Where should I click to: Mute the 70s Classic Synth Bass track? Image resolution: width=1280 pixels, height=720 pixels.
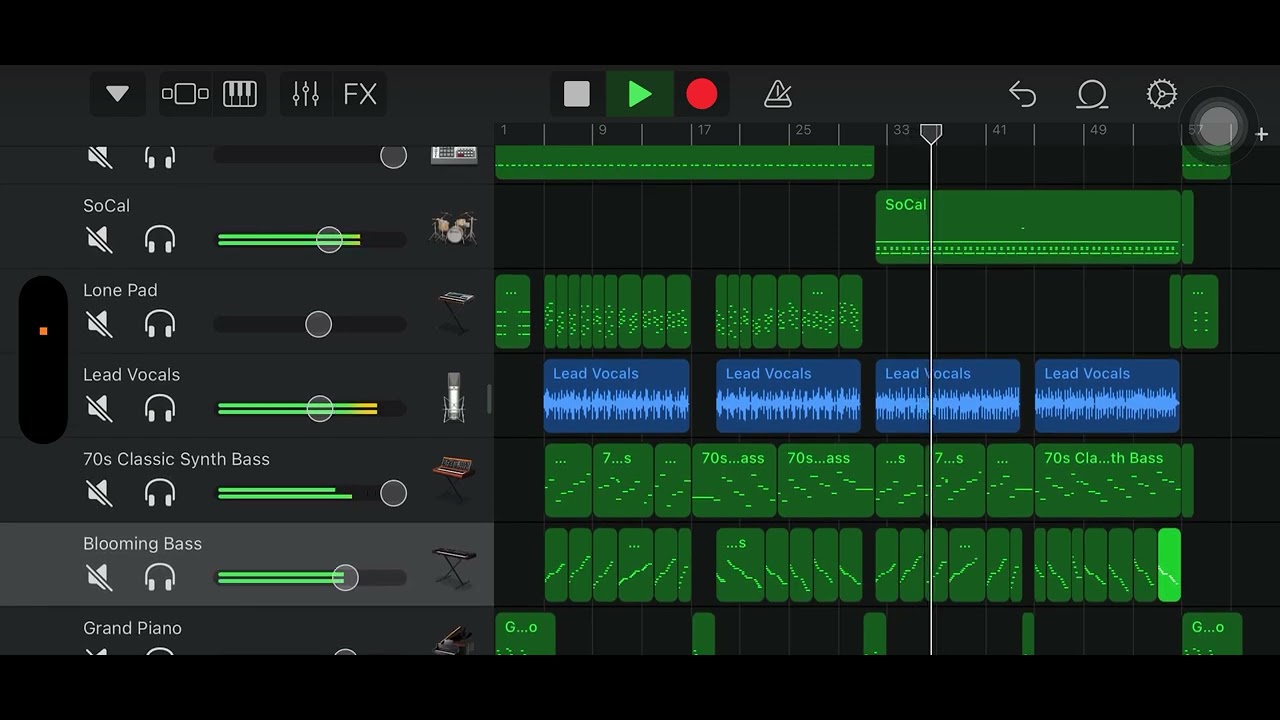[x=98, y=493]
